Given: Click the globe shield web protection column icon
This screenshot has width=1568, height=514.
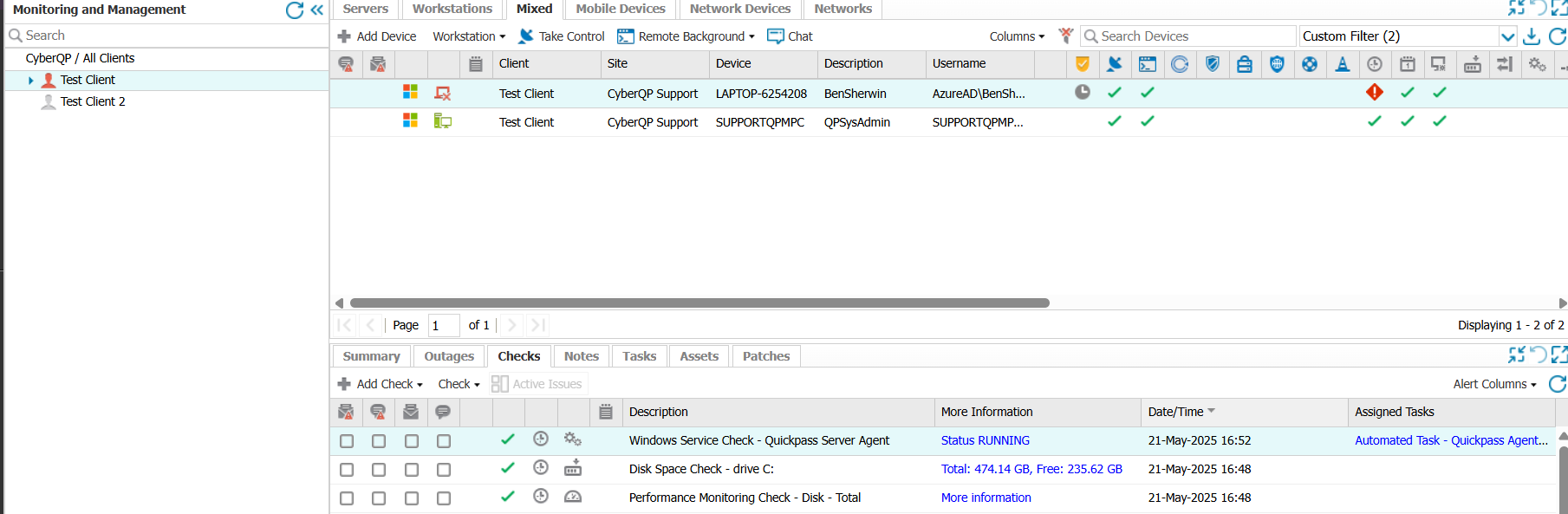Looking at the screenshot, I should click(1277, 64).
